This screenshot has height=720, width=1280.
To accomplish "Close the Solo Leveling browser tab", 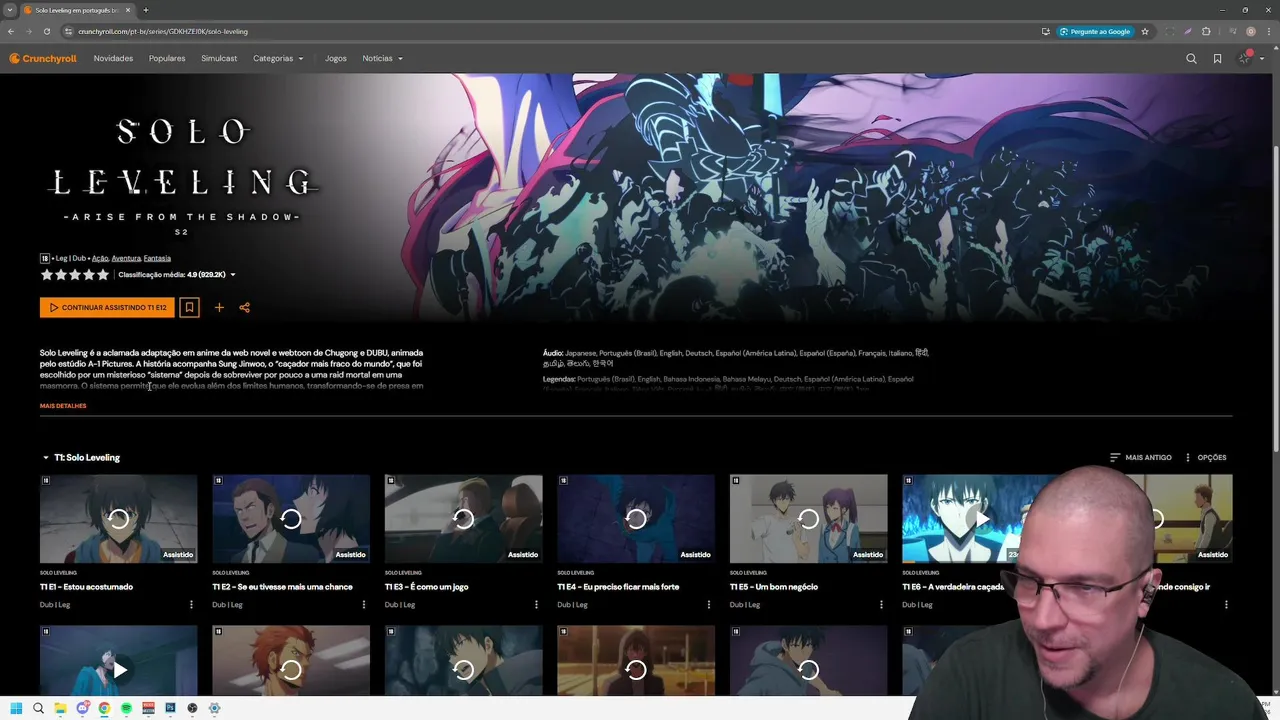I will pos(129,10).
